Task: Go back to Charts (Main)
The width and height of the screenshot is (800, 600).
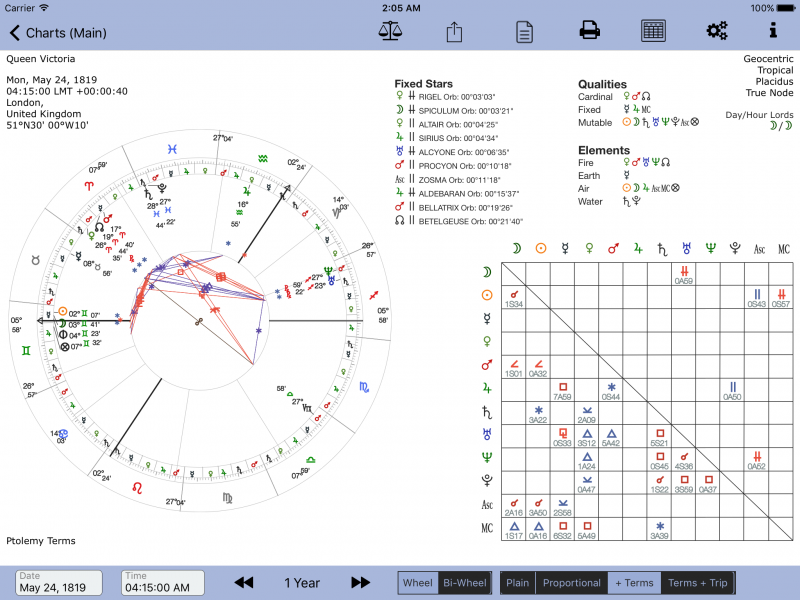Action: (x=58, y=33)
